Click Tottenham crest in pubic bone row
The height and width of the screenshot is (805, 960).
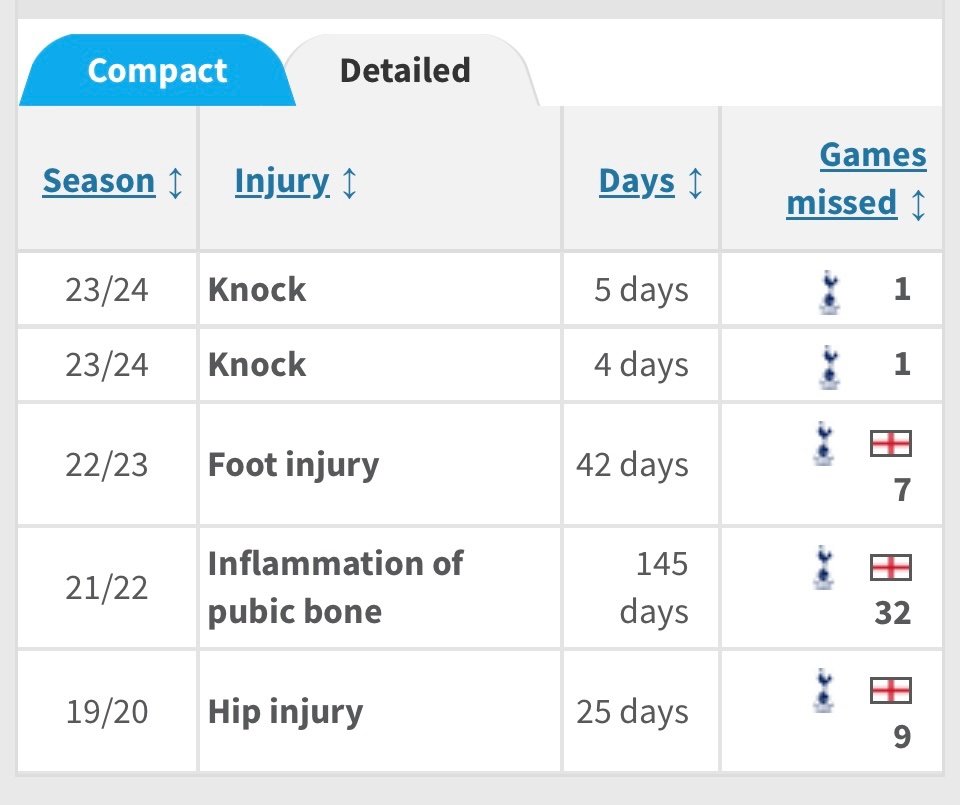click(824, 567)
